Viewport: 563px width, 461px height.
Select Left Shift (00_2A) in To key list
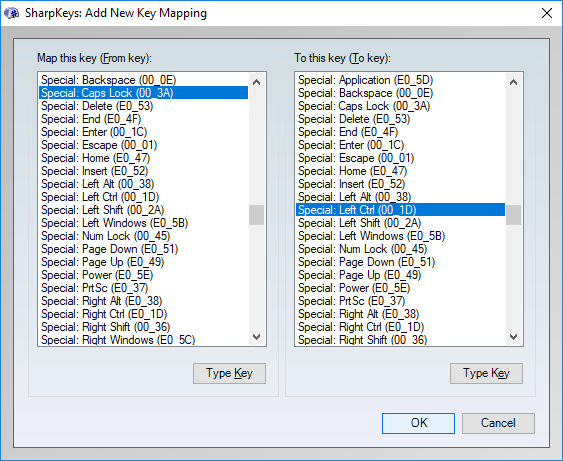(x=400, y=223)
